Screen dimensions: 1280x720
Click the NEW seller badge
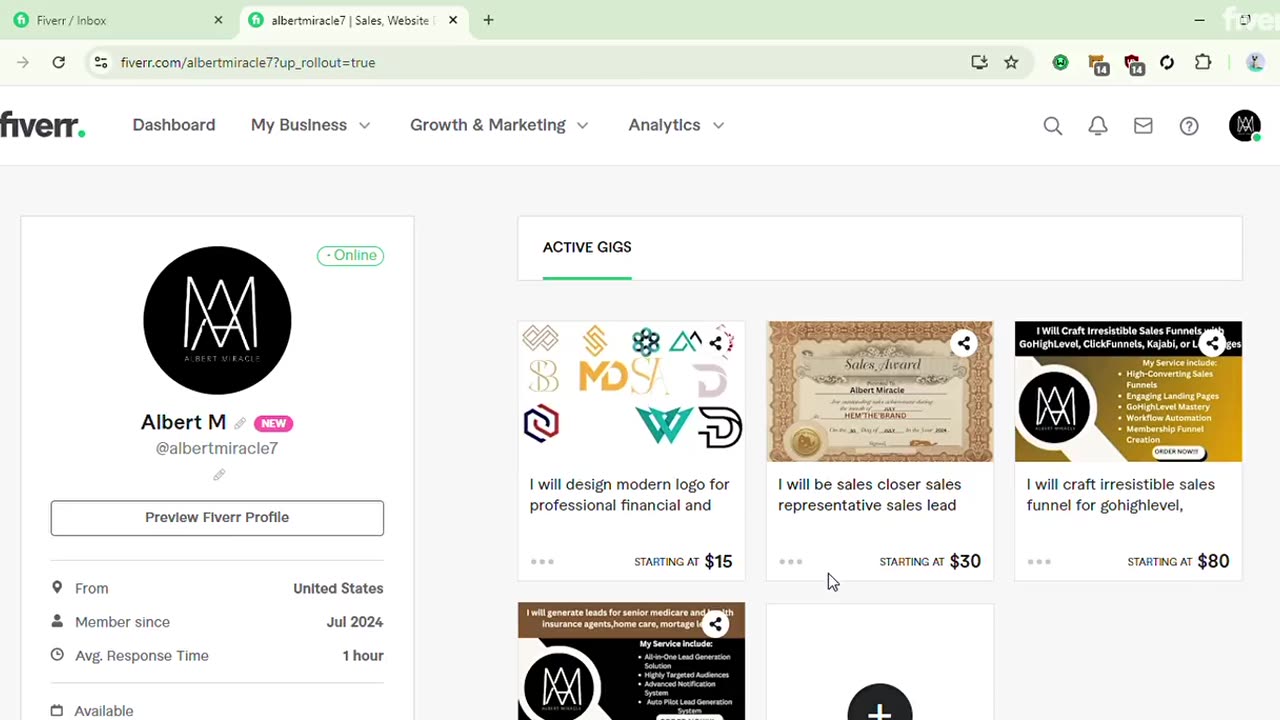tap(273, 423)
